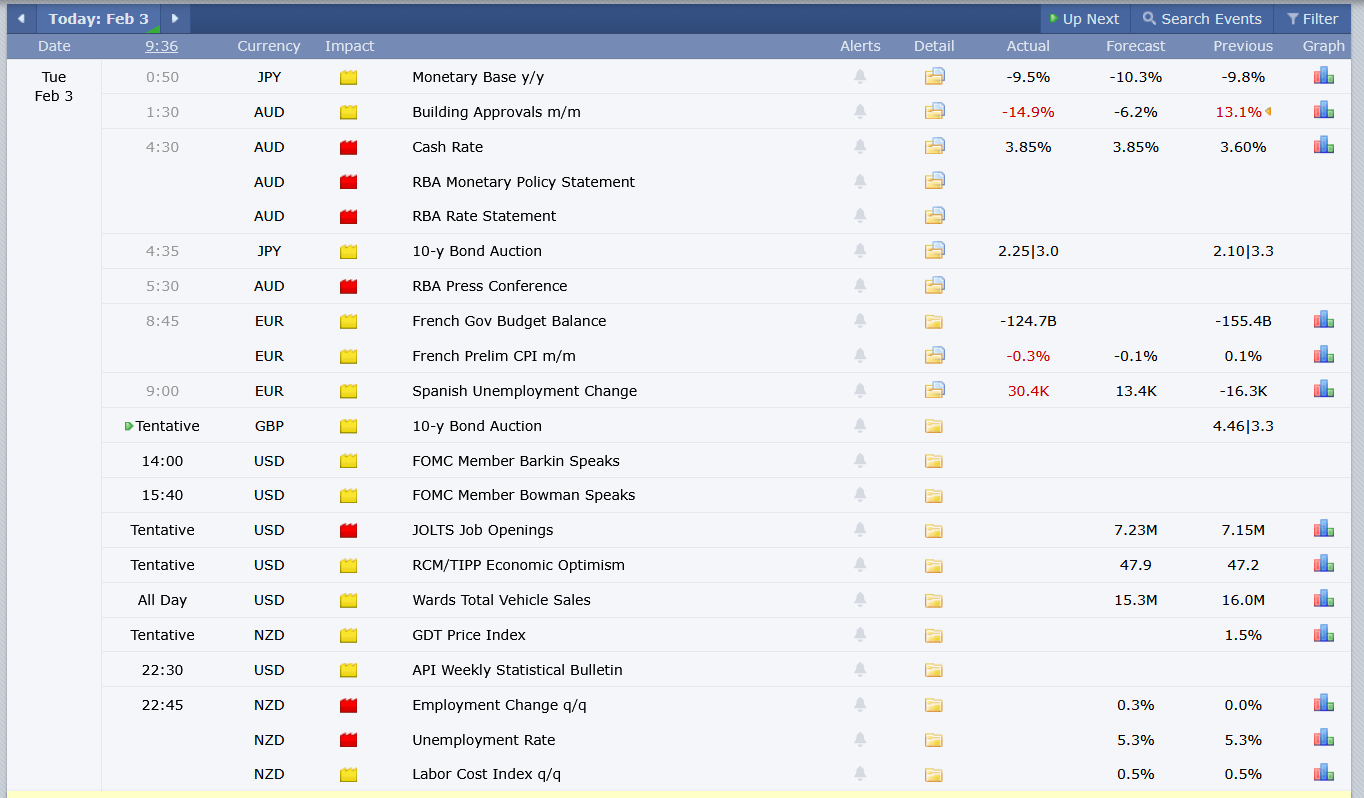Open graph for JOLTS Job Openings
The image size is (1364, 798).
[1323, 530]
